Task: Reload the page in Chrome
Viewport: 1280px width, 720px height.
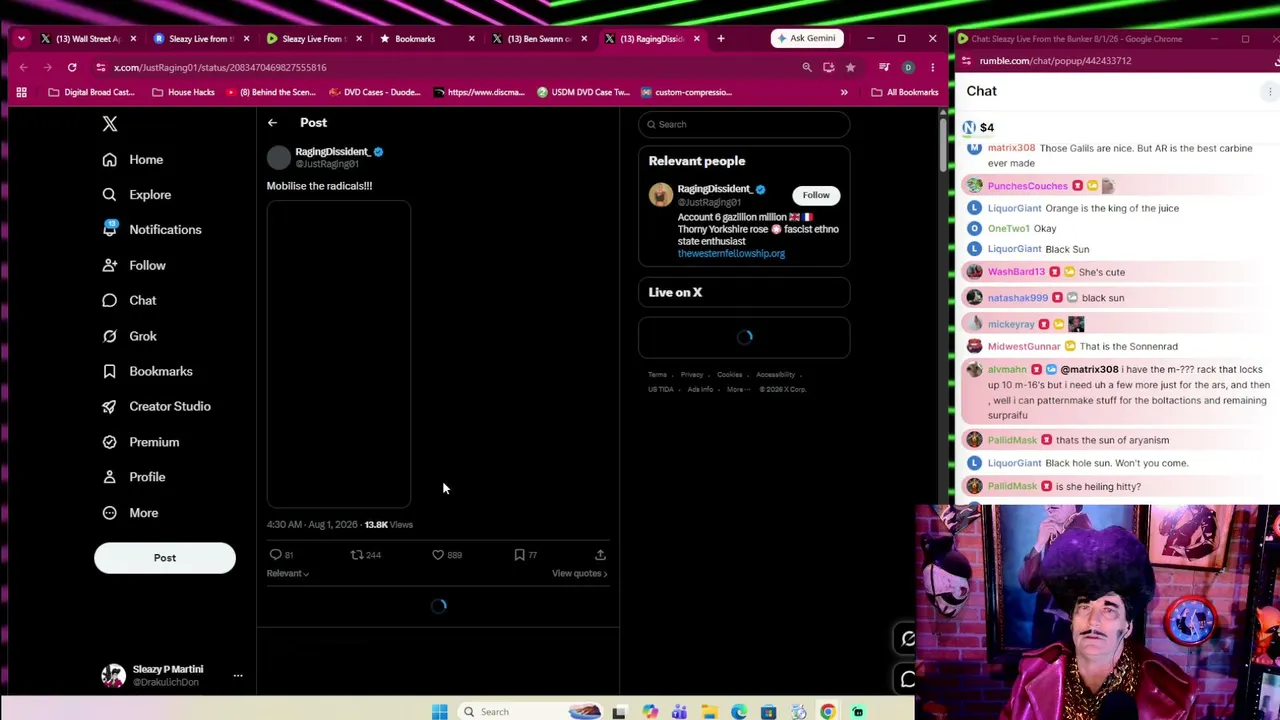Action: click(72, 68)
